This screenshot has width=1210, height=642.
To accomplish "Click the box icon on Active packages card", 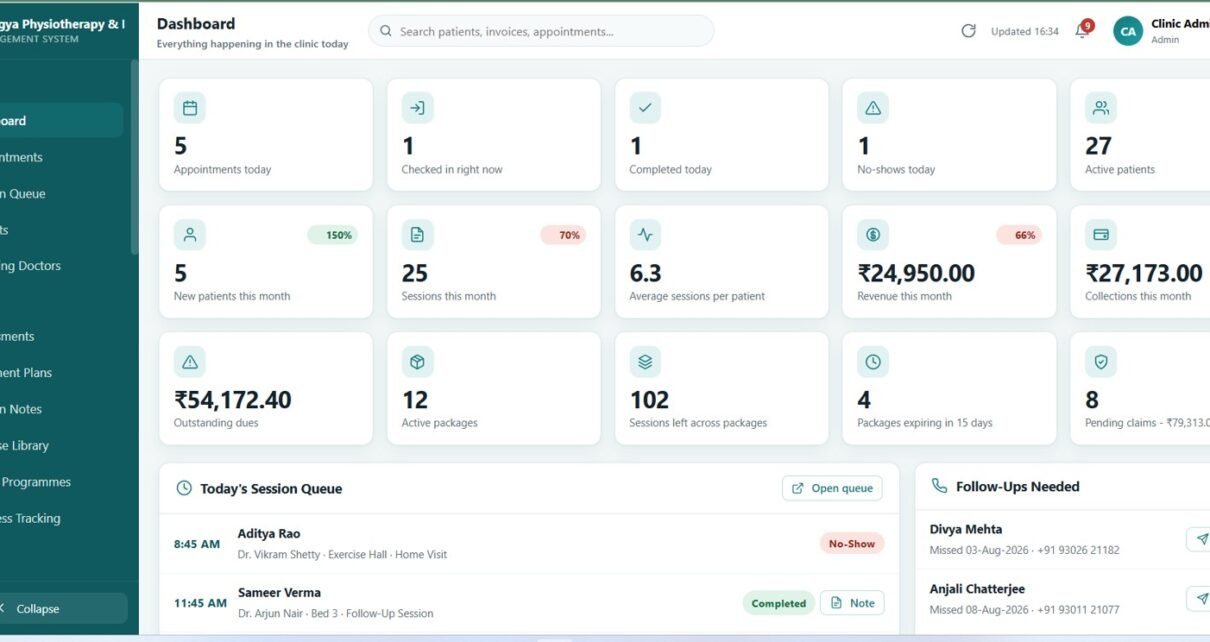I will tap(417, 361).
